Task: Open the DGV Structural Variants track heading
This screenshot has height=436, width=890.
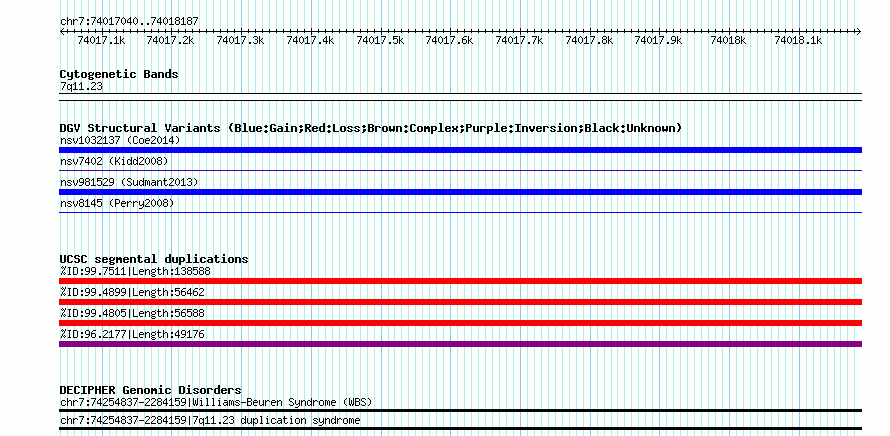Action: 371,128
